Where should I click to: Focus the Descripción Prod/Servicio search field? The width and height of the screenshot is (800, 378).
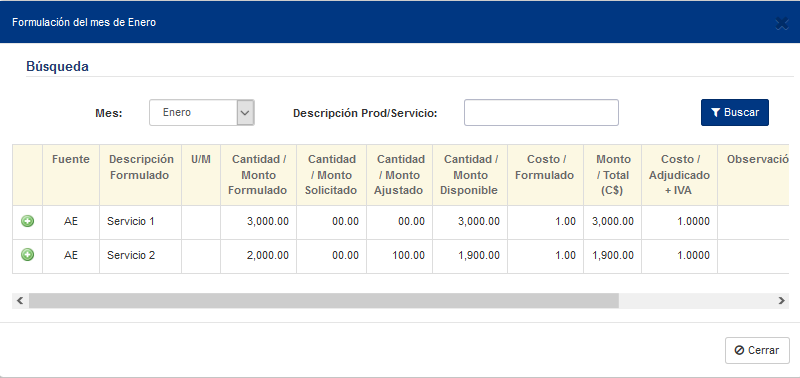(x=541, y=112)
